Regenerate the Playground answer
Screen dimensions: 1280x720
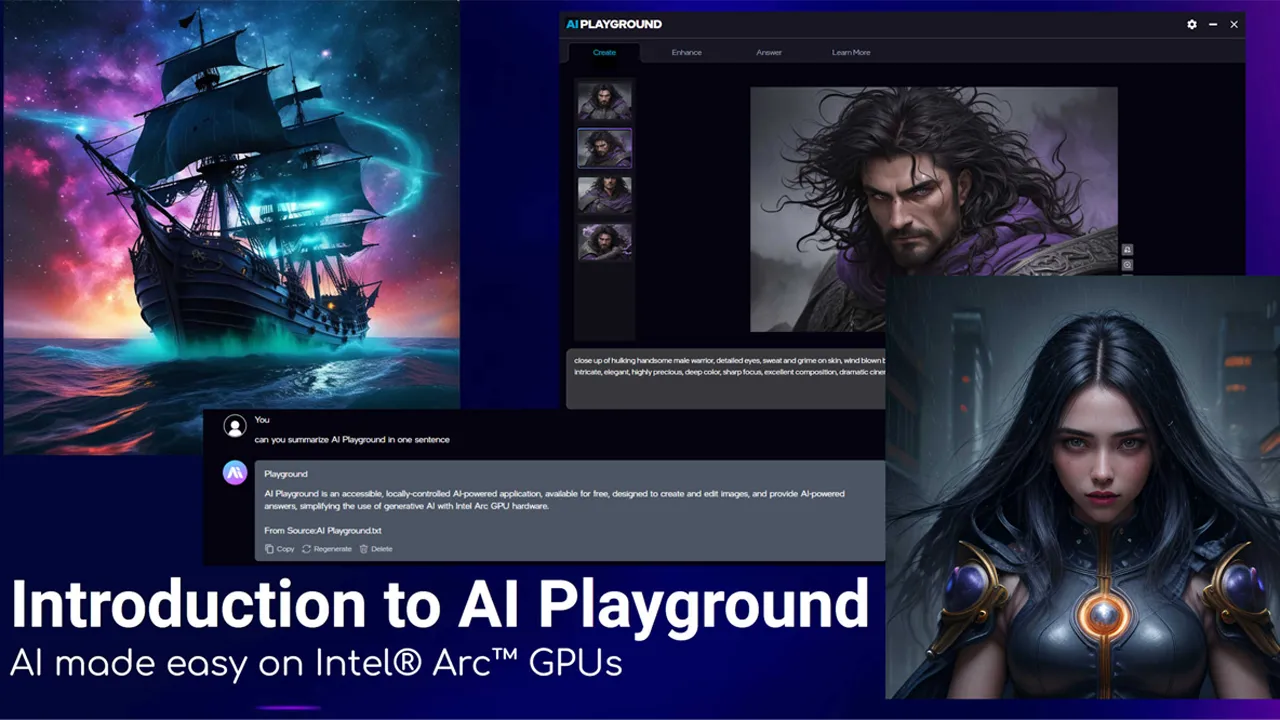pos(327,549)
